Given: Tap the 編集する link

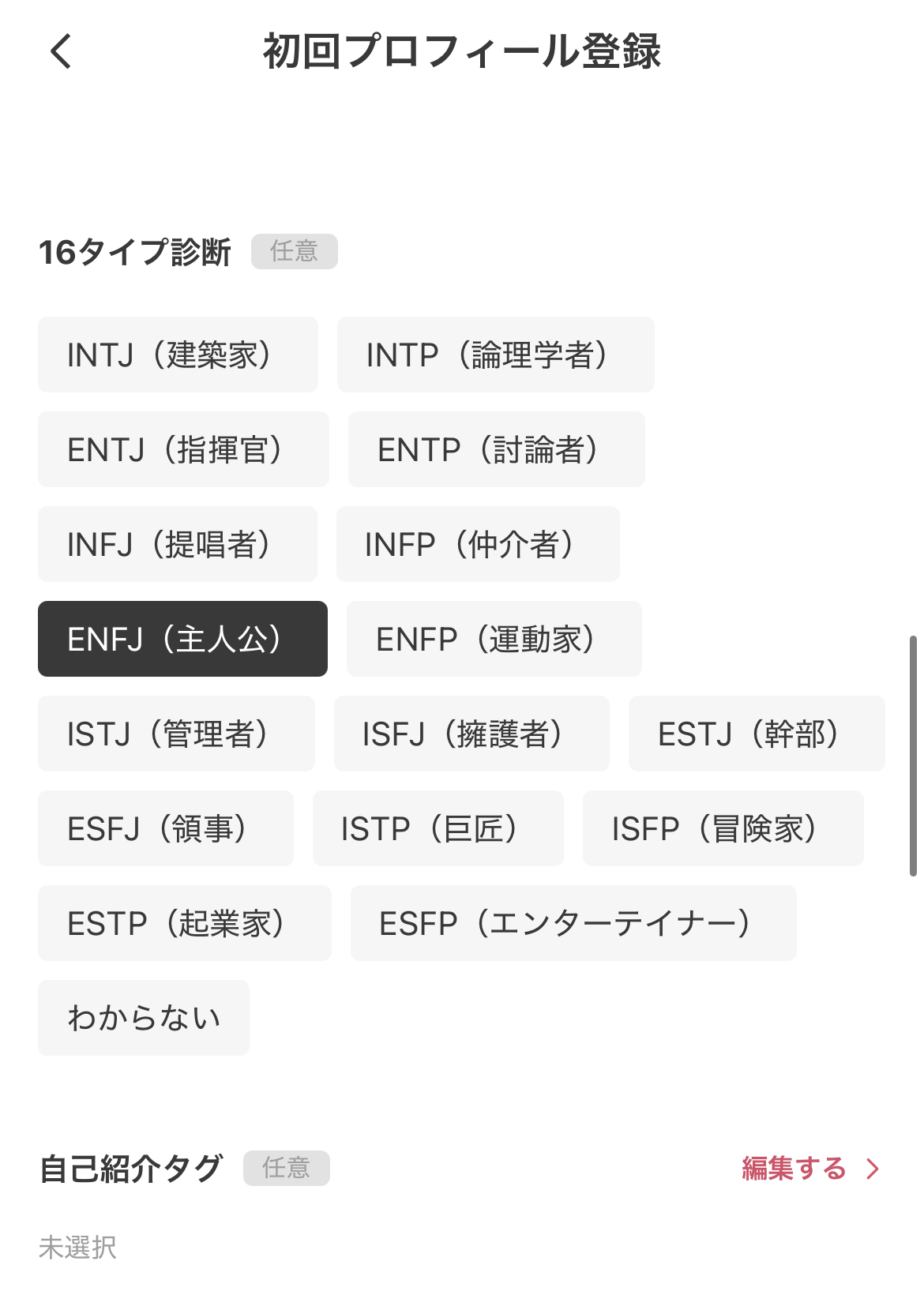Looking at the screenshot, I should pyautogui.click(x=794, y=1169).
